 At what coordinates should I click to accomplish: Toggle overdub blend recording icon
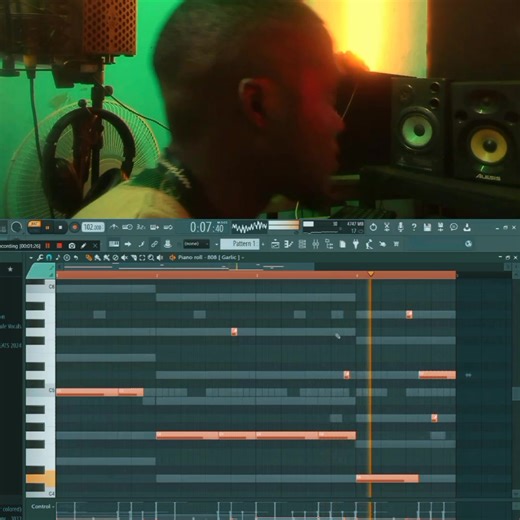tap(154, 227)
